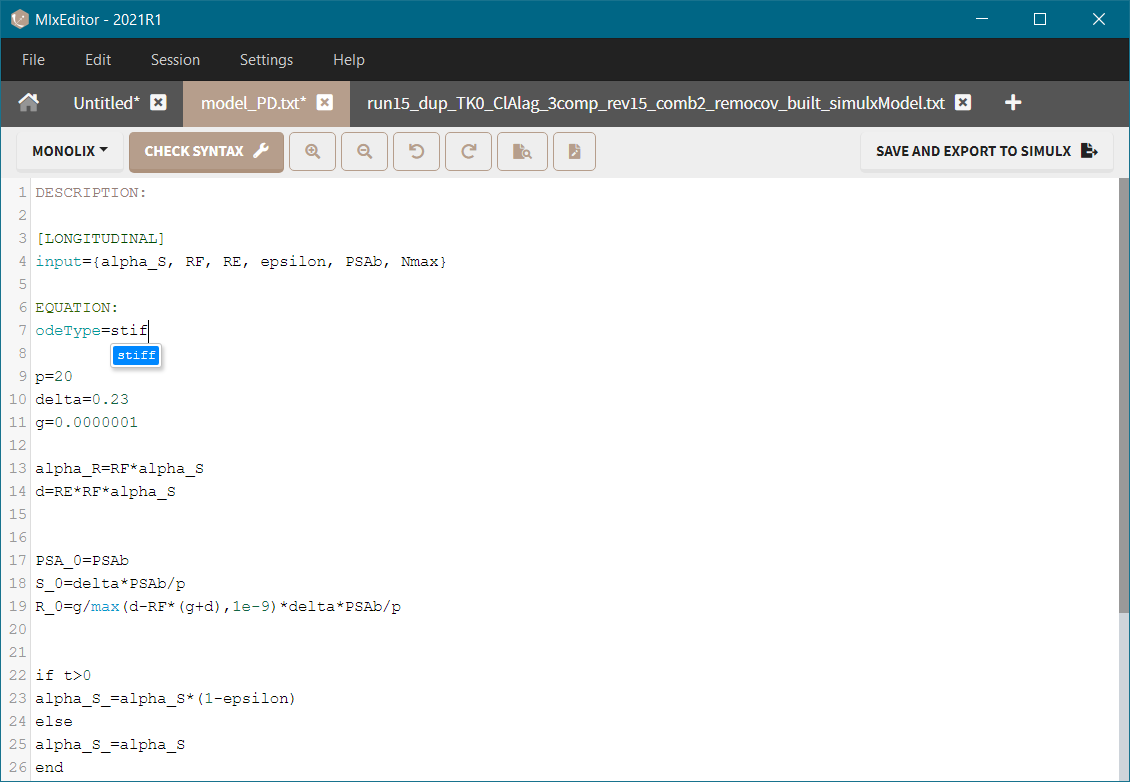This screenshot has width=1130, height=782.
Task: Click the document edit icon in the toolbar
Action: pos(574,151)
